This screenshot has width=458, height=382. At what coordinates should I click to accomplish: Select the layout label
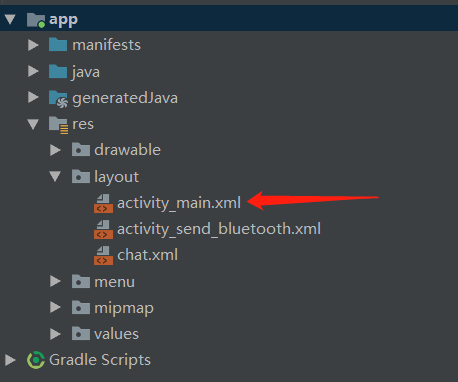coord(116,177)
